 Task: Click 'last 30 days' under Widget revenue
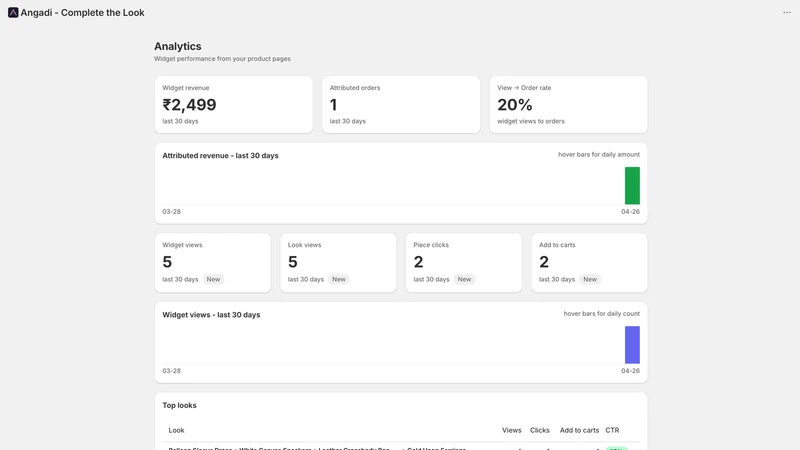[180, 121]
